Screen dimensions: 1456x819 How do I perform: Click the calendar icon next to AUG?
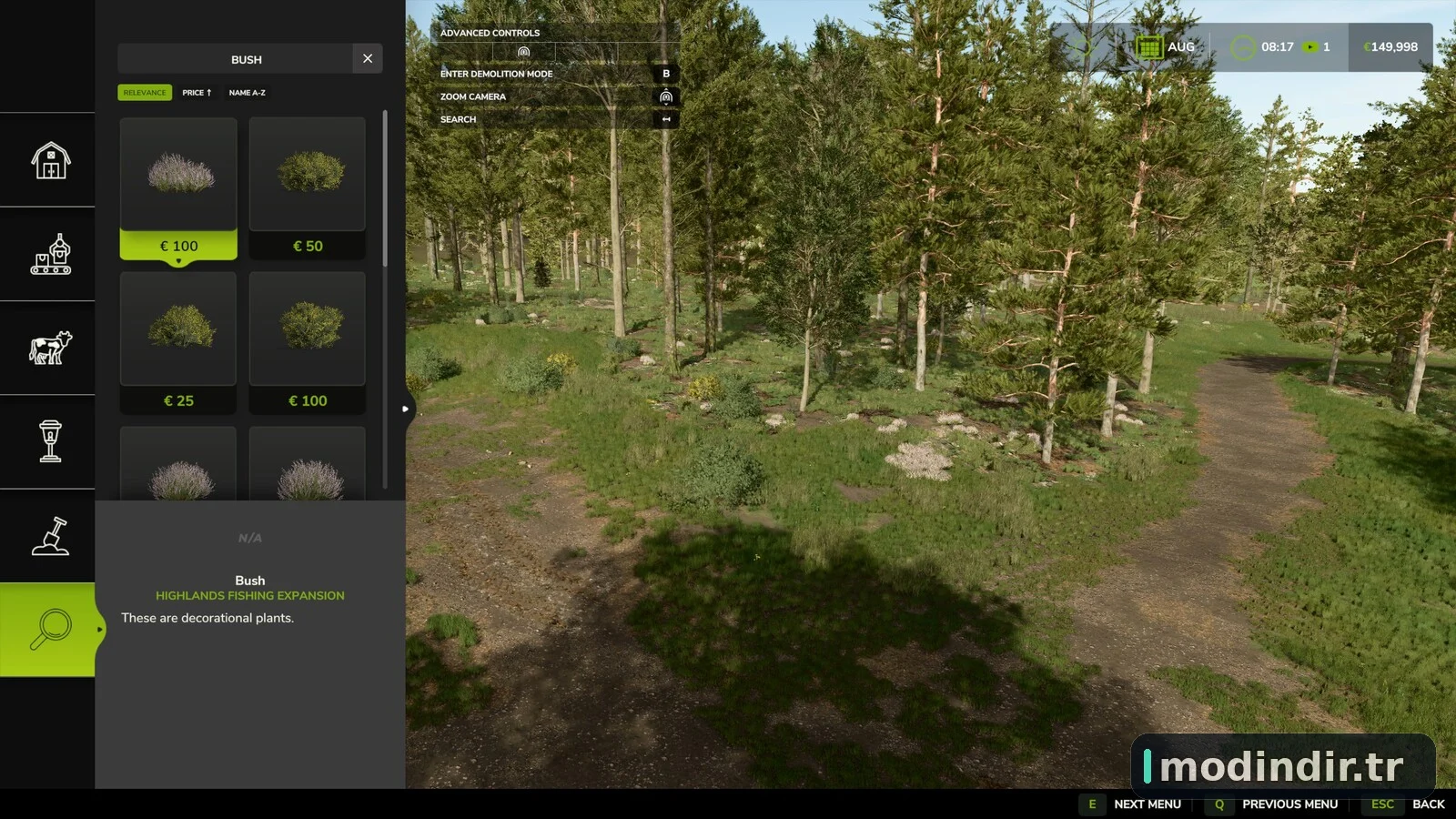pyautogui.click(x=1148, y=46)
